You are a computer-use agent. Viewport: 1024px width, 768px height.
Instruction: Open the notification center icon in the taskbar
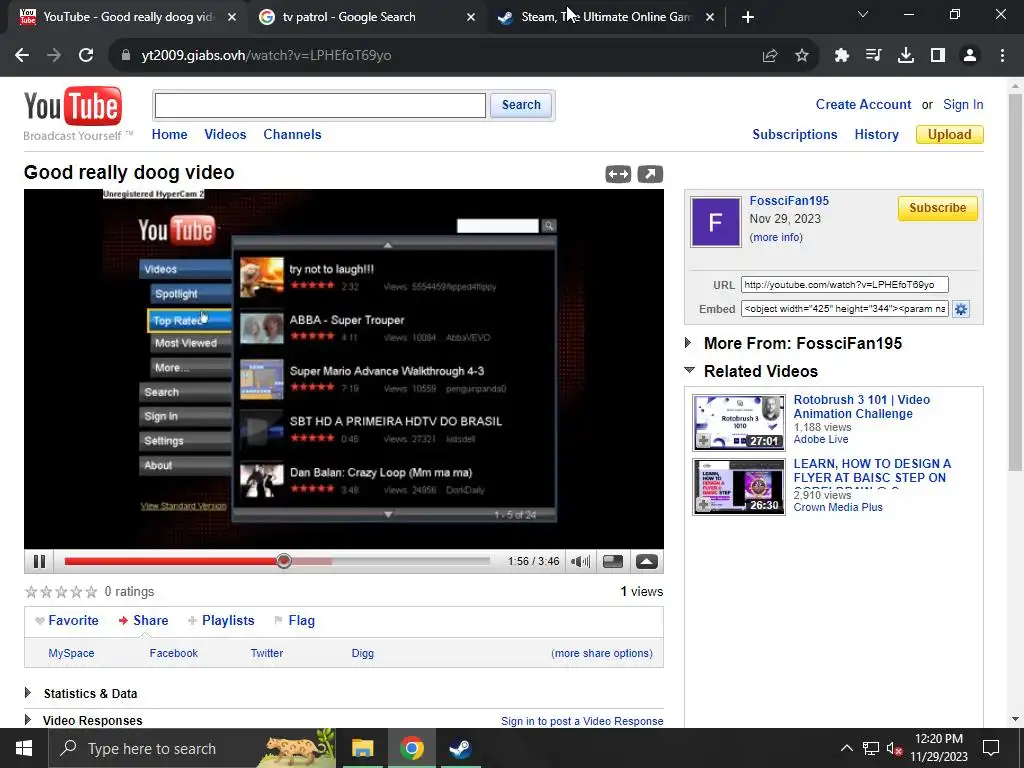pyautogui.click(x=991, y=748)
